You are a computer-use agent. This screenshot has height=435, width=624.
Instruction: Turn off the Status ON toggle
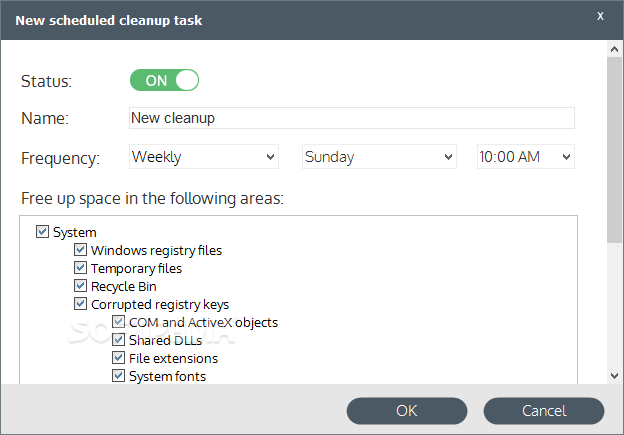(164, 80)
